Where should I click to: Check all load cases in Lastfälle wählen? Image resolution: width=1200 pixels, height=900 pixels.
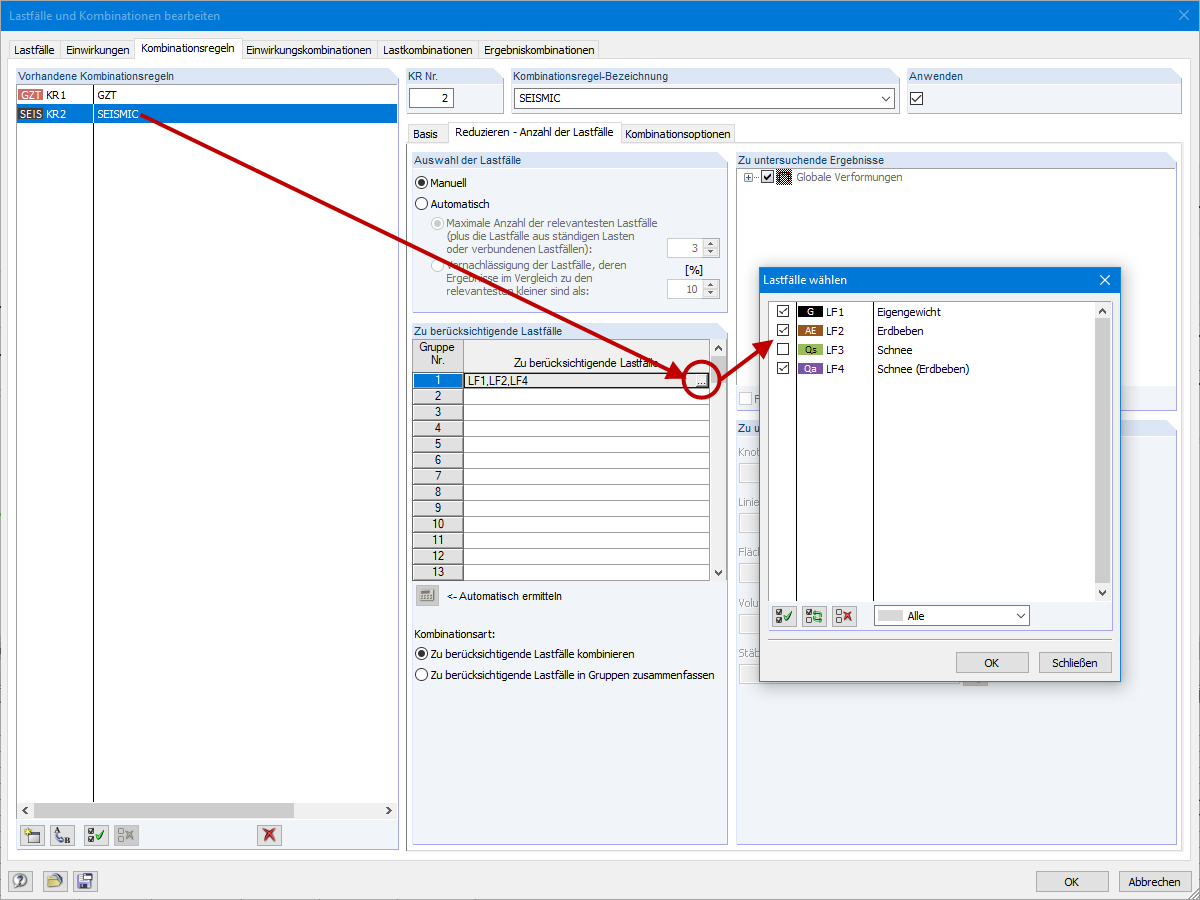784,616
